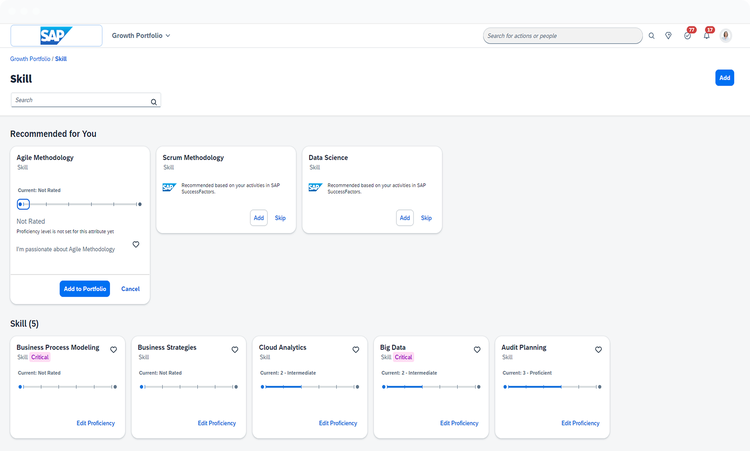This screenshot has width=750, height=451.
Task: Toggle favorite heart on Business Strategies
Action: (235, 350)
